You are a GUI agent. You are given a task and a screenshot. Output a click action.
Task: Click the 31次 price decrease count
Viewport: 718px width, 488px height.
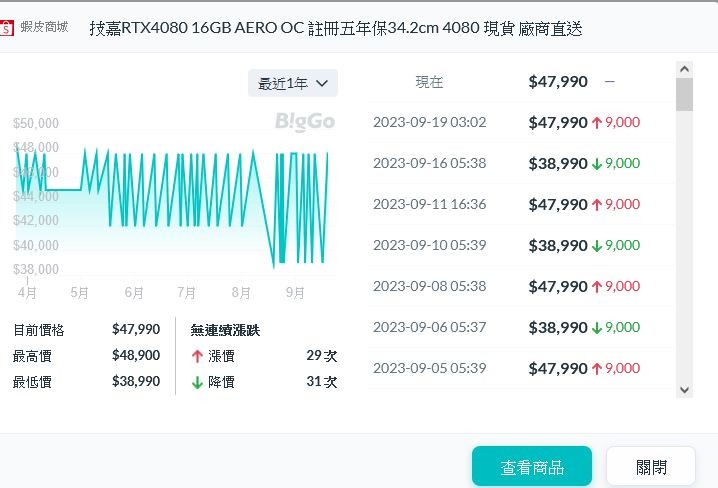322,382
